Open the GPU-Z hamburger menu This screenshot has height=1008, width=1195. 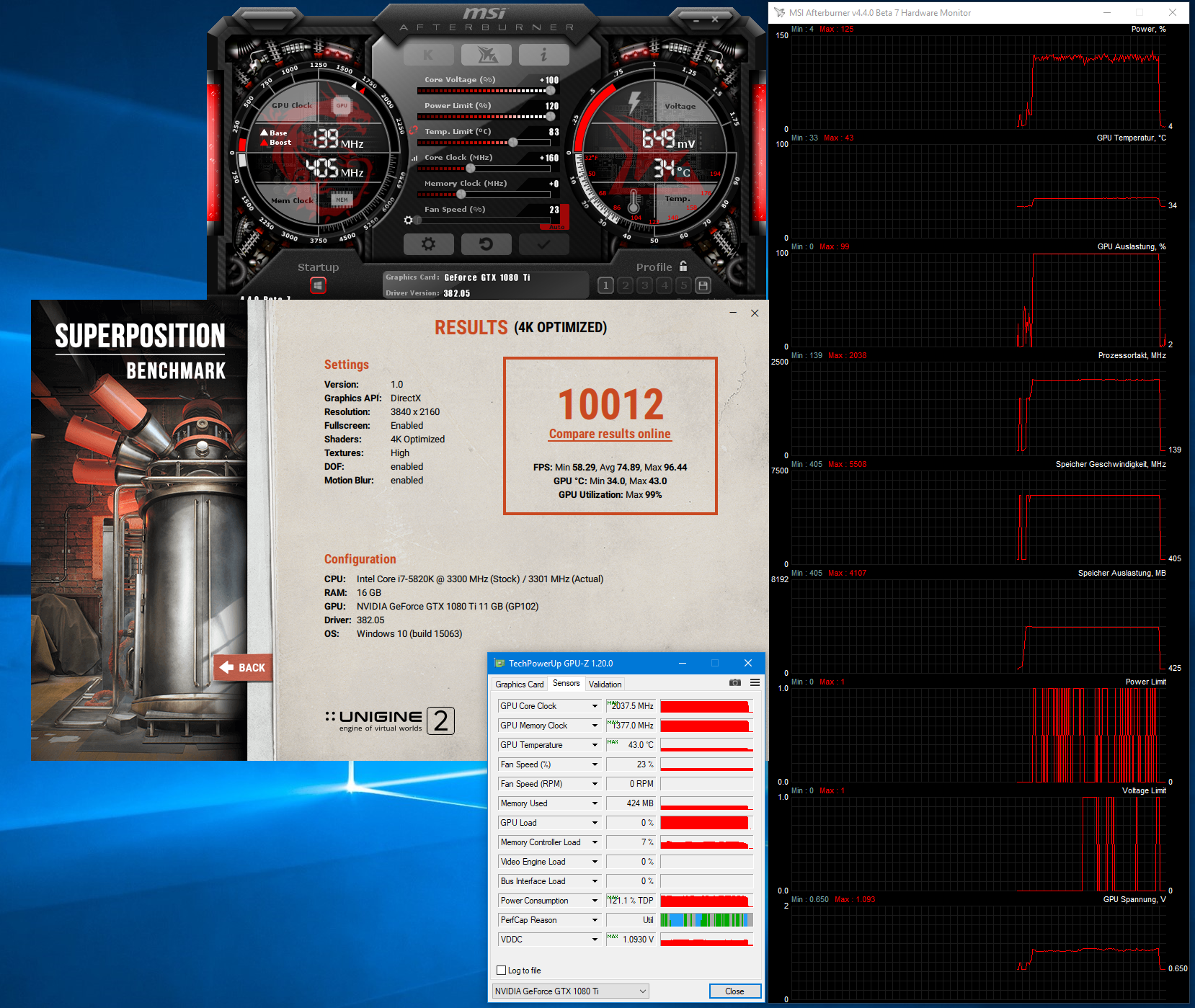pyautogui.click(x=755, y=682)
